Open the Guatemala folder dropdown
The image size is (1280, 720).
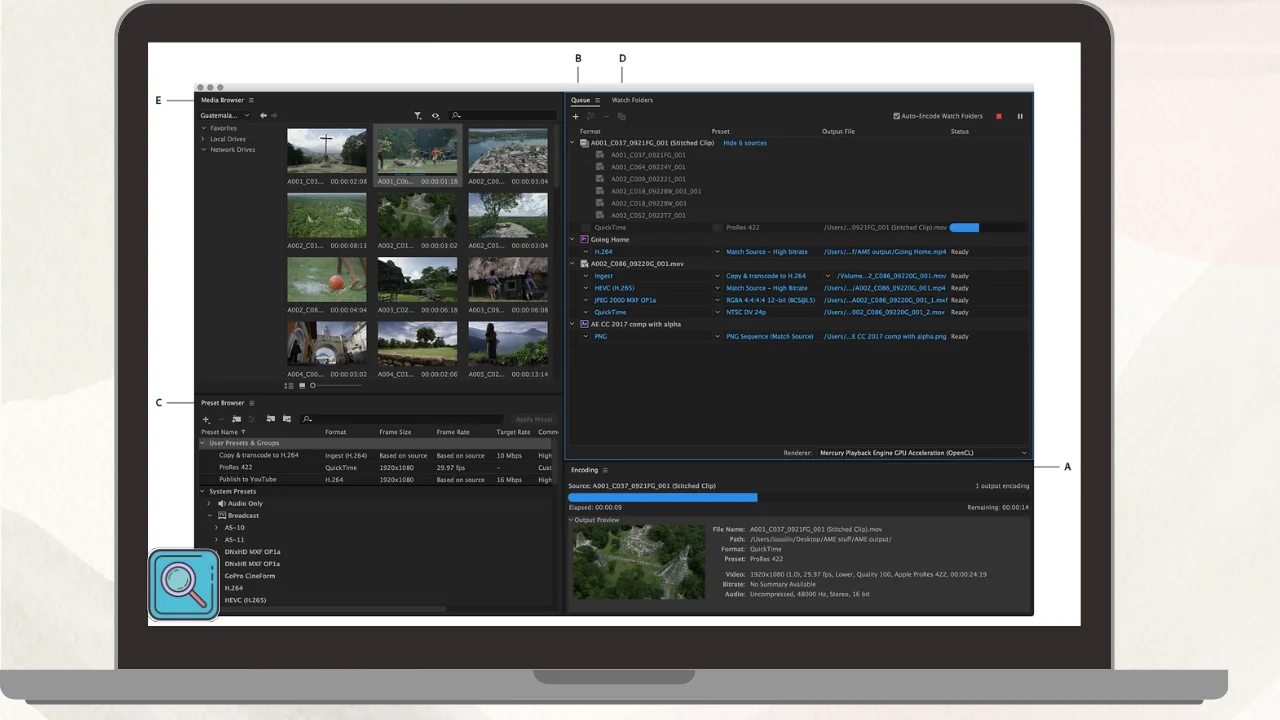[x=226, y=116]
